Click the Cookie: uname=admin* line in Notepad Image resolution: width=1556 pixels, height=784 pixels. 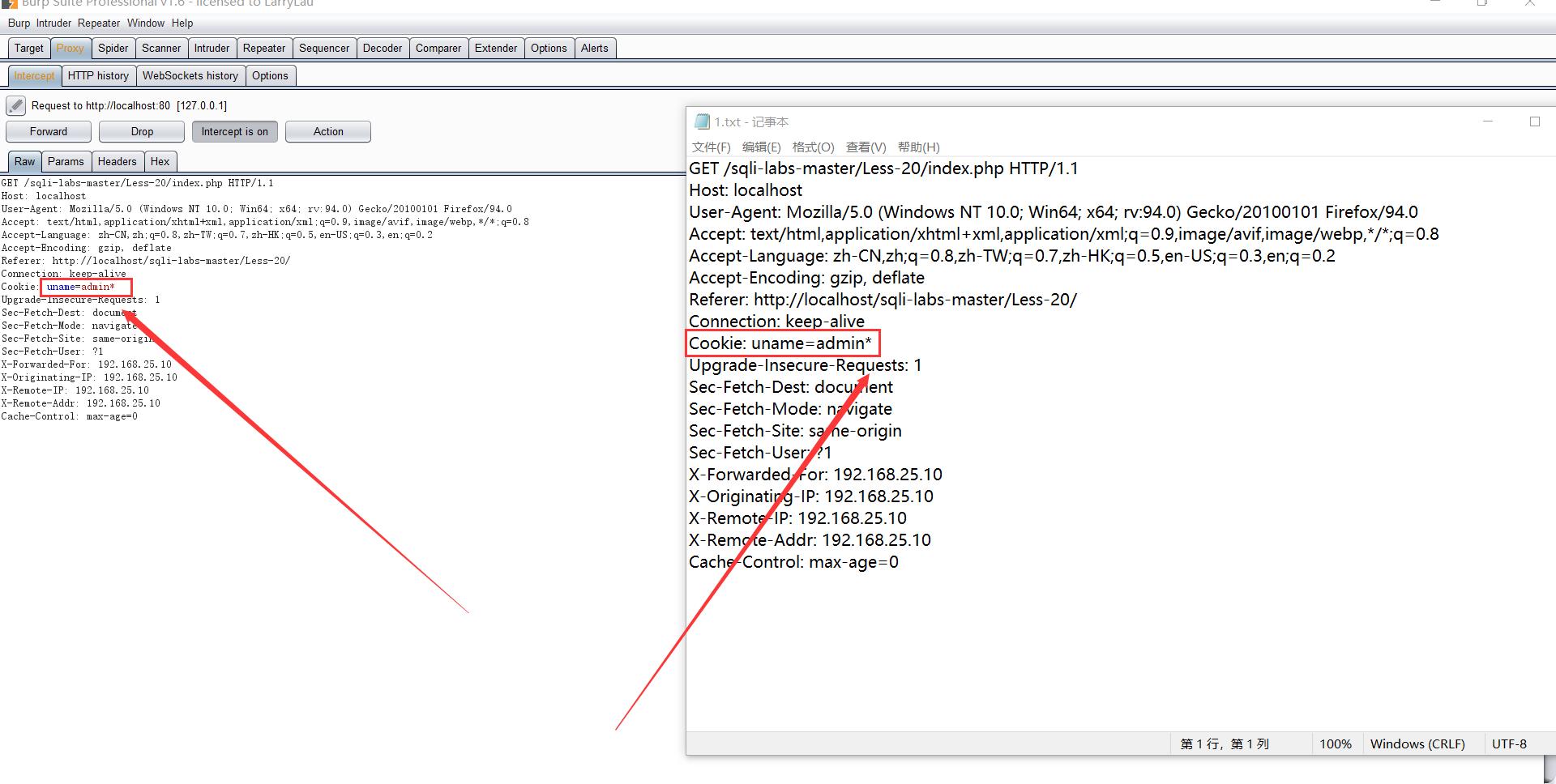[780, 343]
